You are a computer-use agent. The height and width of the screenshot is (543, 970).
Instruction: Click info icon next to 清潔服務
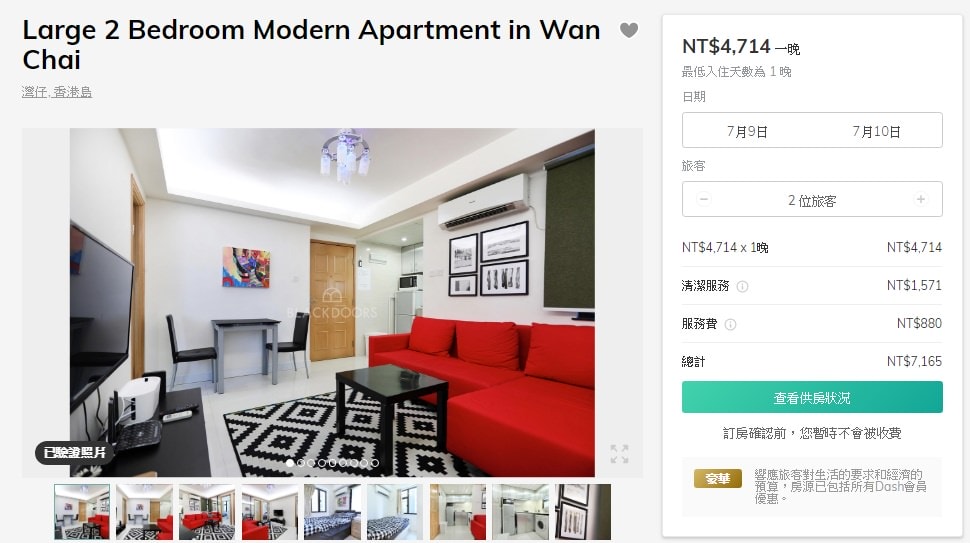742,286
